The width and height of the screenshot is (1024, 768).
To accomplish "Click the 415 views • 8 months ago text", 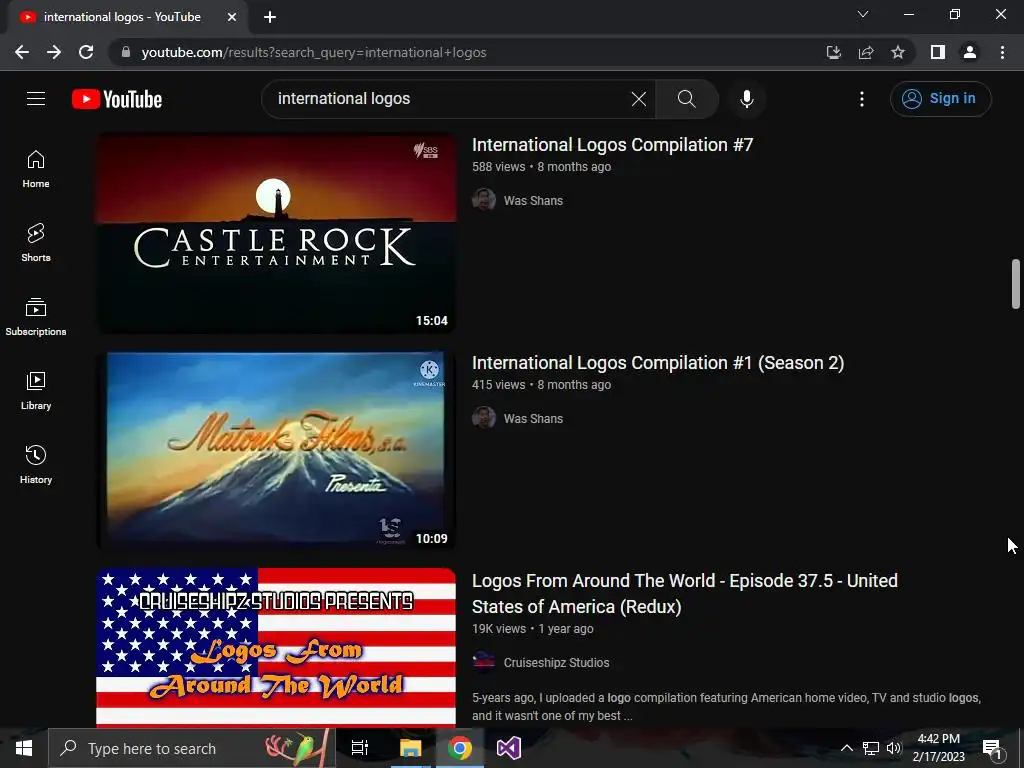I will coord(541,385).
